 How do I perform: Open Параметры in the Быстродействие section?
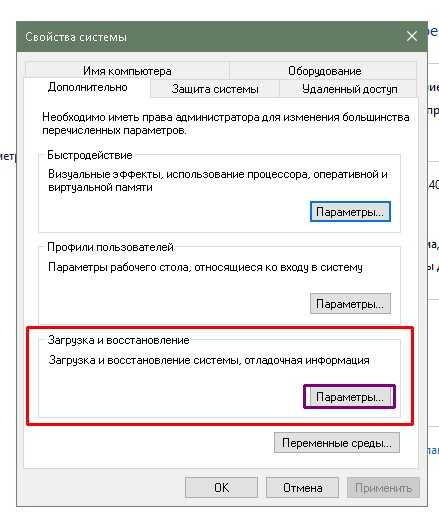(x=350, y=212)
